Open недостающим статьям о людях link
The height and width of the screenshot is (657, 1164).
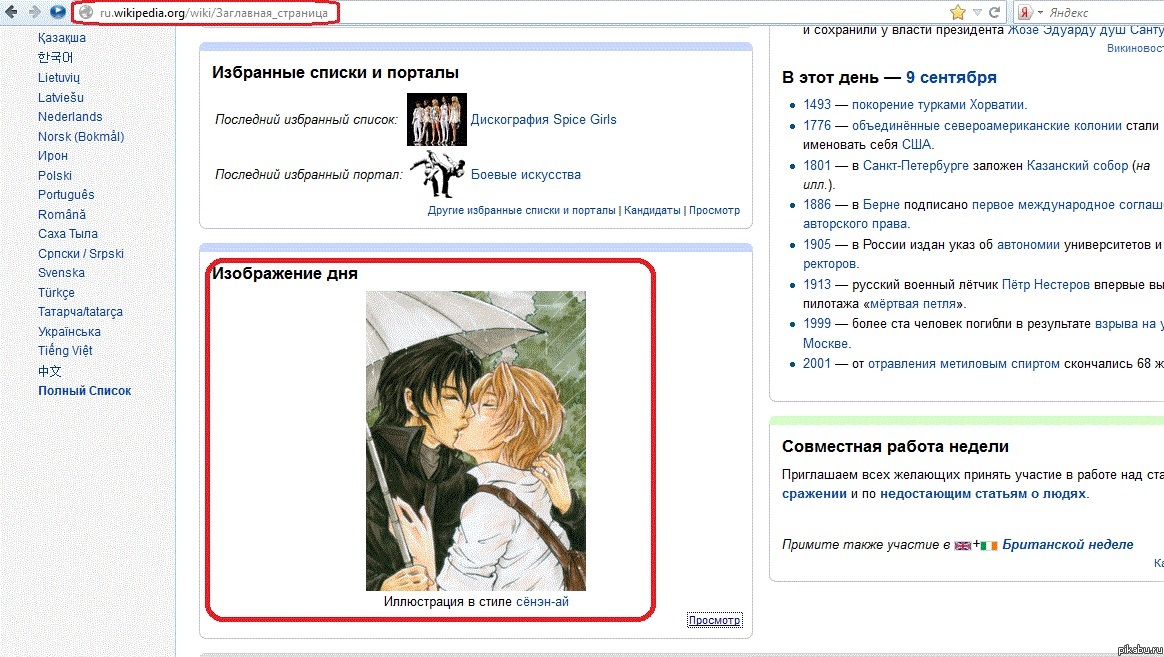click(983, 494)
